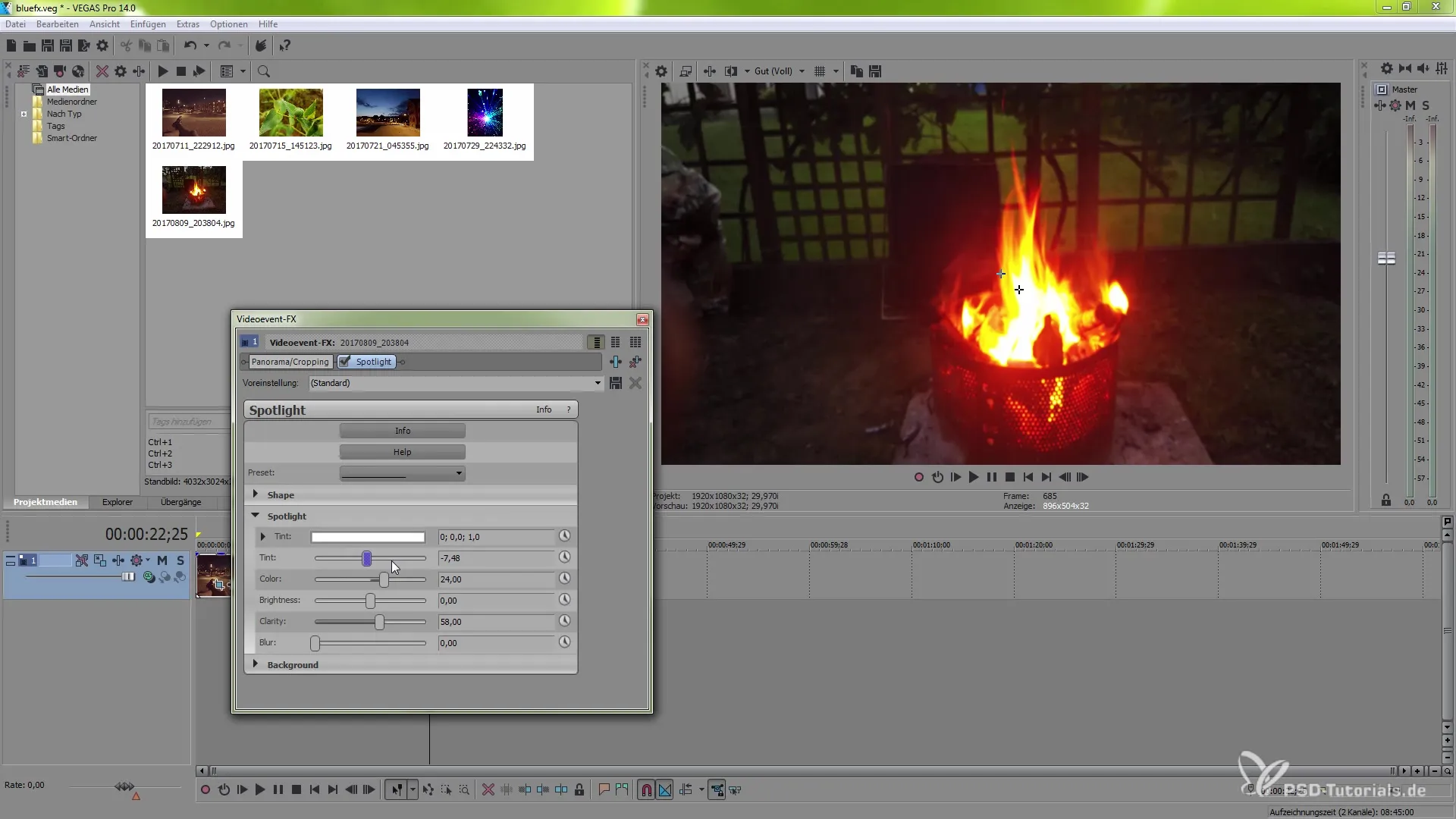Remove selected plug-in icon in Videoevent-FX
1456x819 pixels.
point(635,362)
